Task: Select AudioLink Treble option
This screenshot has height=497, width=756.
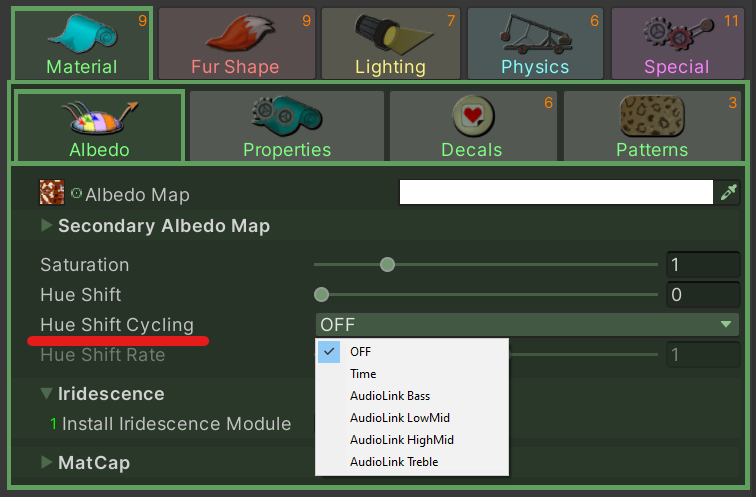Action: pos(412,462)
